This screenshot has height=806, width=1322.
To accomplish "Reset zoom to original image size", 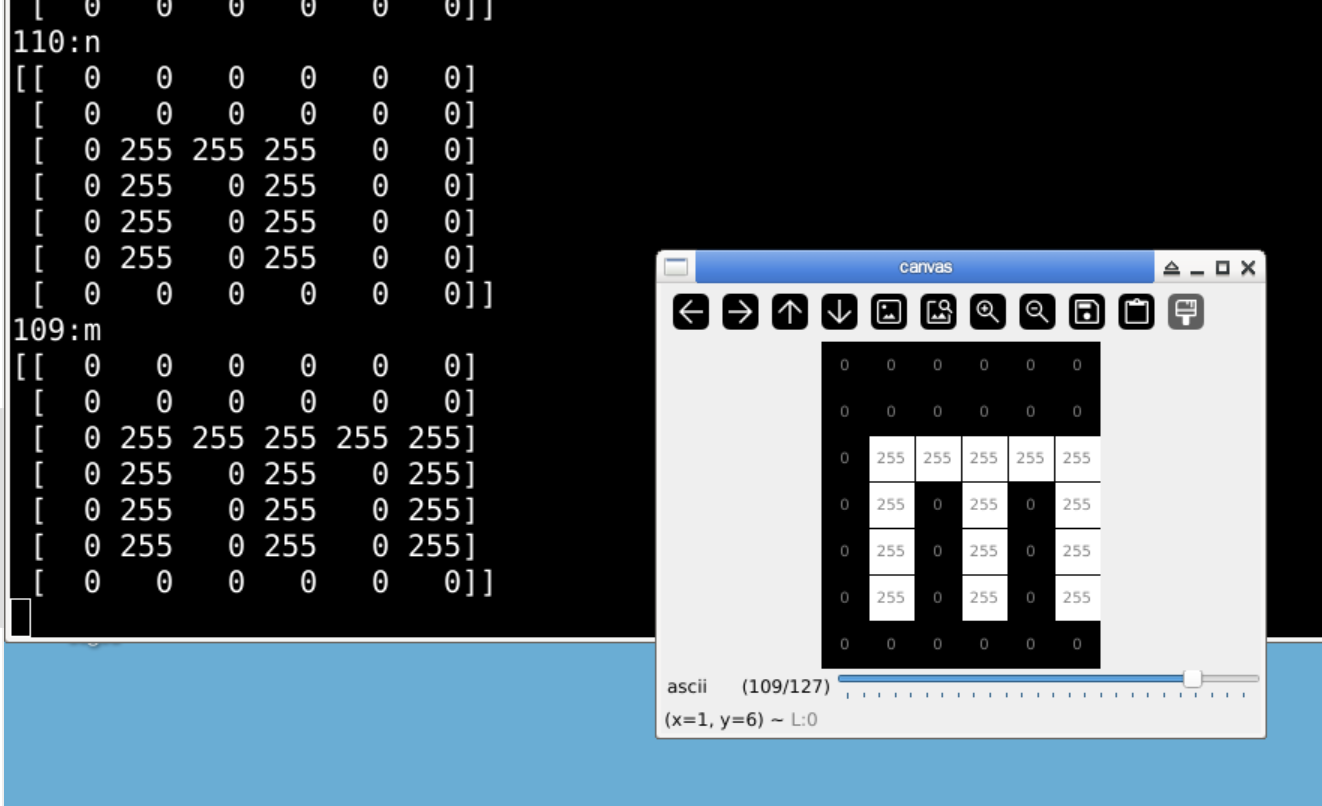I will tap(889, 312).
